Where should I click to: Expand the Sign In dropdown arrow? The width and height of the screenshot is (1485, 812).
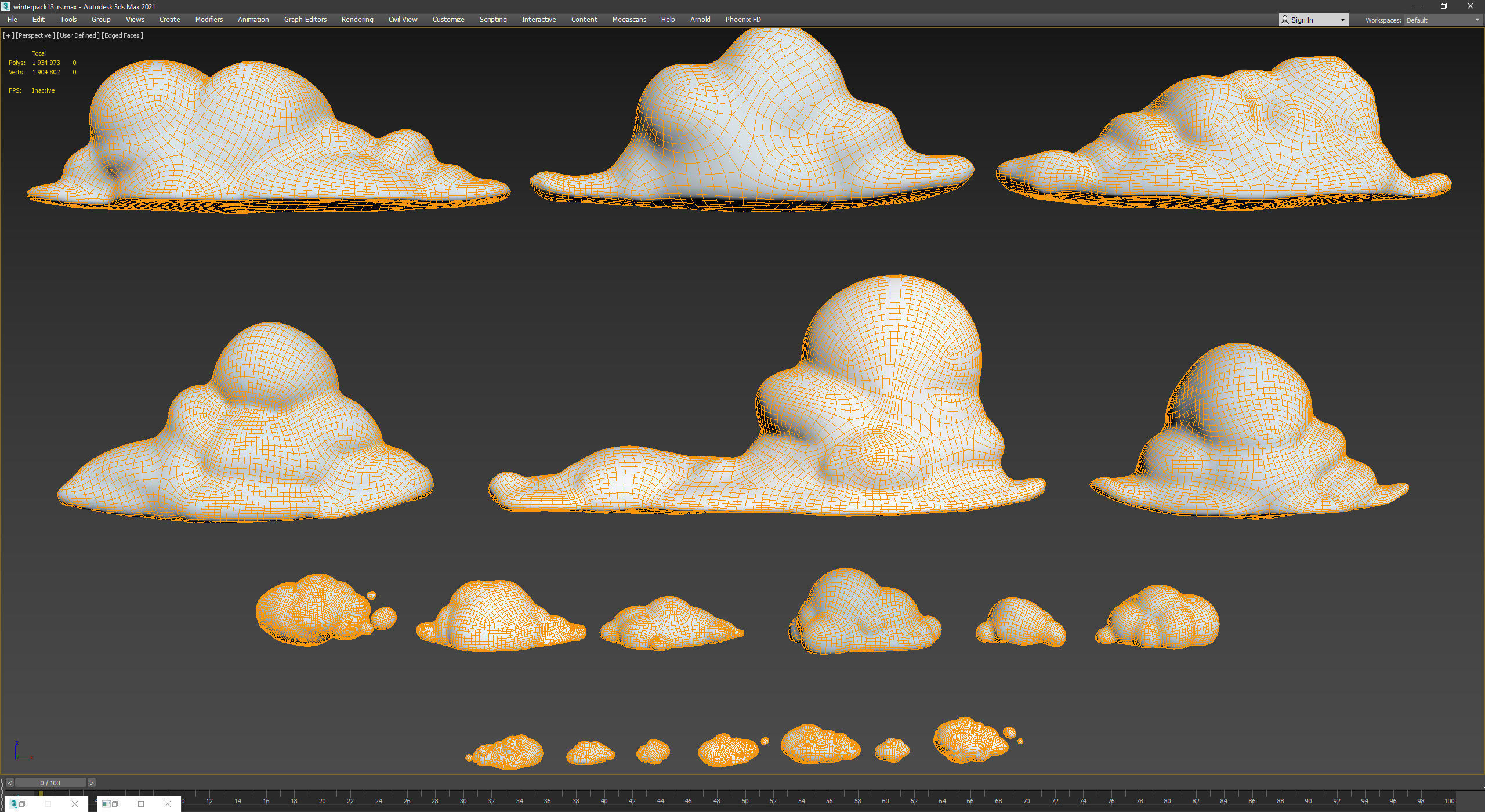coord(1342,20)
